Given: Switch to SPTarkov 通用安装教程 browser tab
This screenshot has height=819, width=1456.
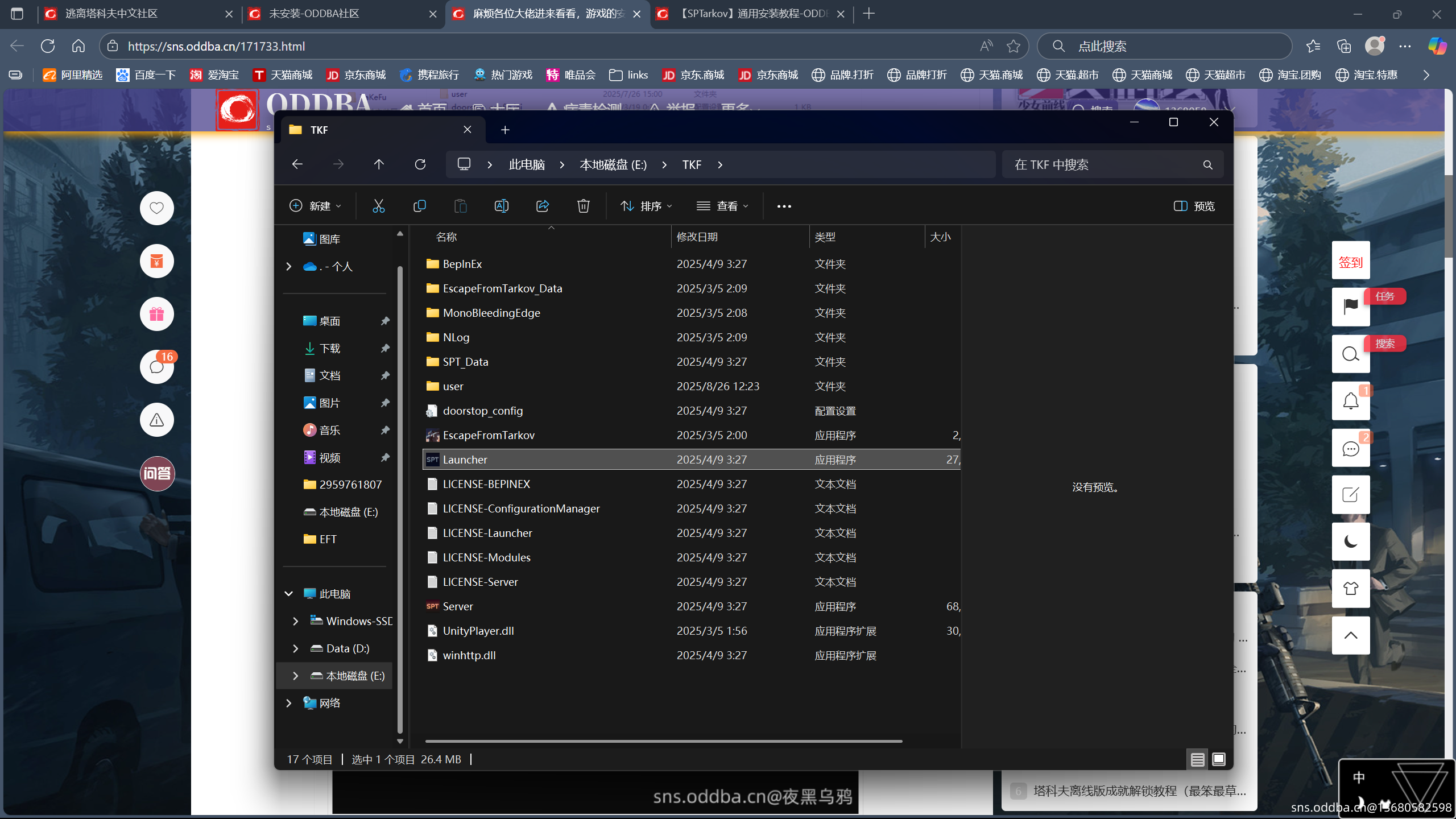Looking at the screenshot, I should pyautogui.click(x=751, y=14).
